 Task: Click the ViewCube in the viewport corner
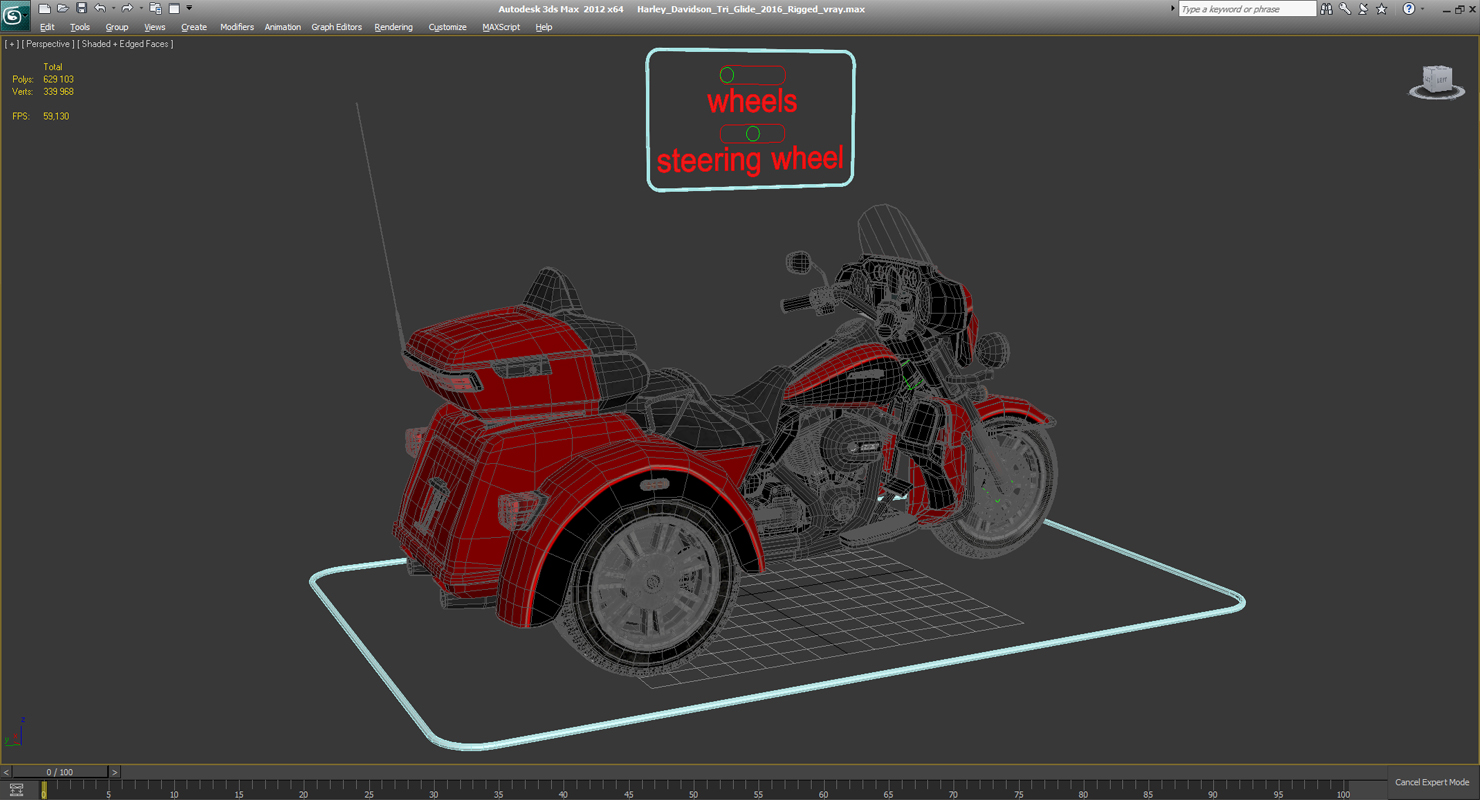1437,81
